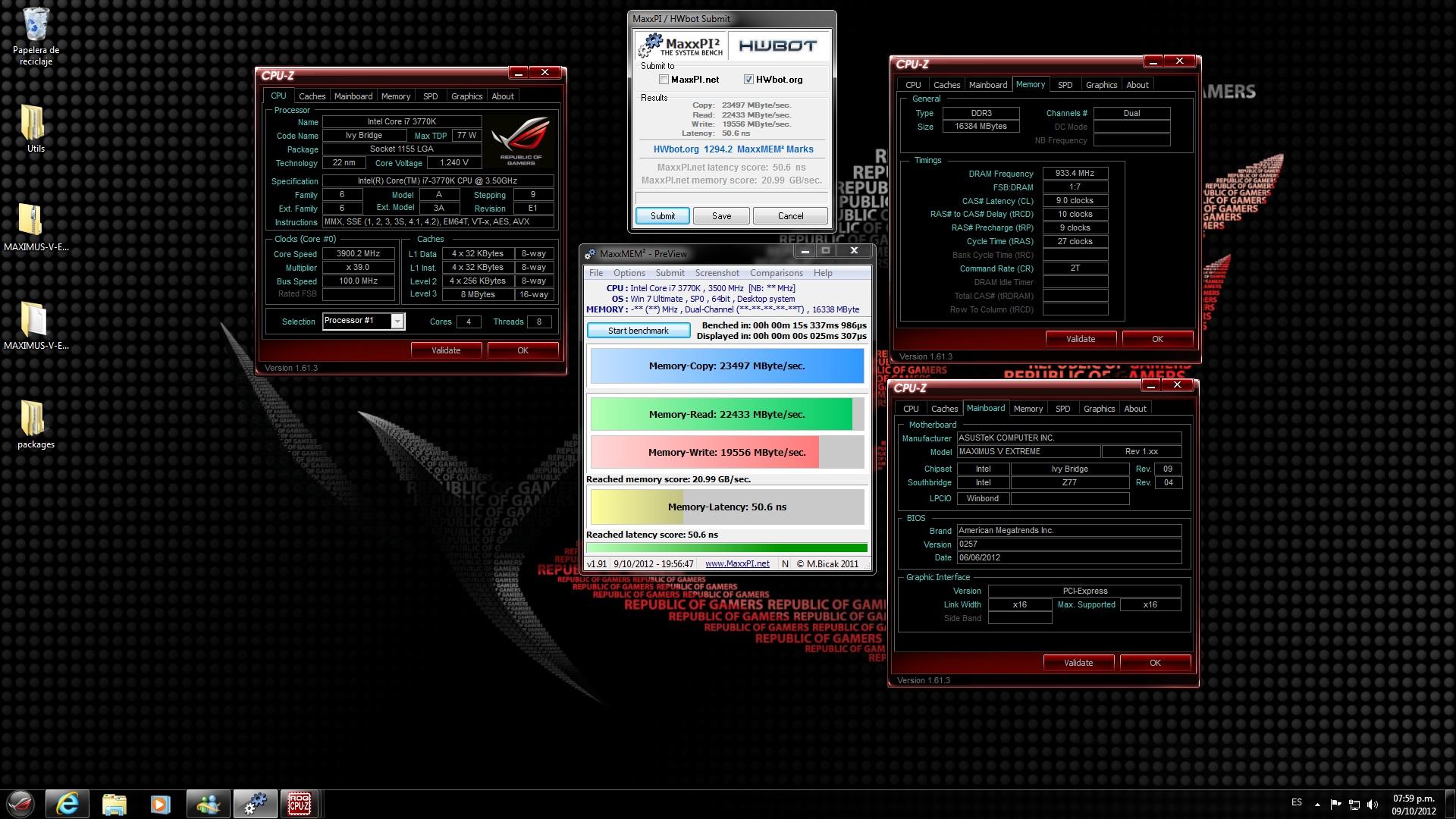Click Save in HWbot Submit dialog

[721, 216]
